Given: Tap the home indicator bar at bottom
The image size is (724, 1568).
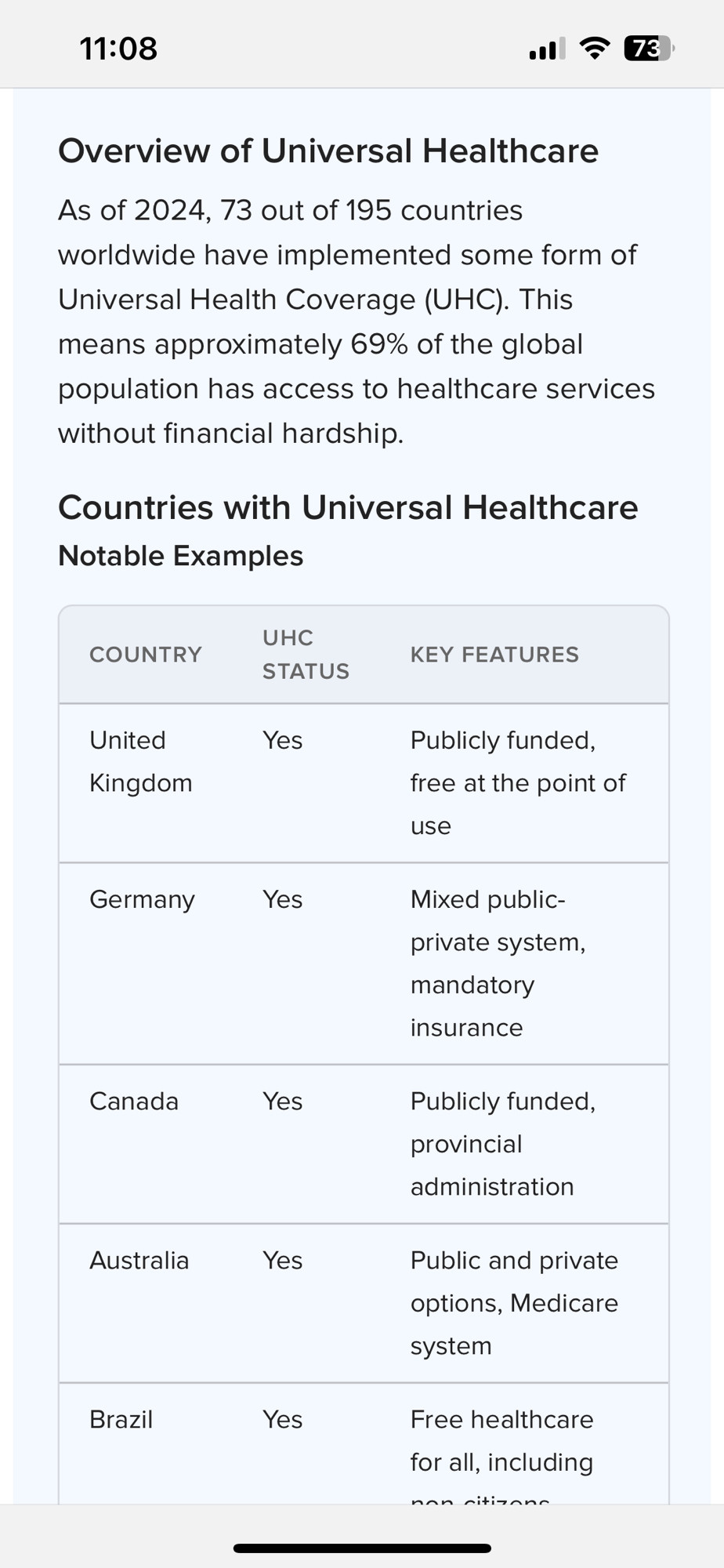Looking at the screenshot, I should [x=362, y=1548].
